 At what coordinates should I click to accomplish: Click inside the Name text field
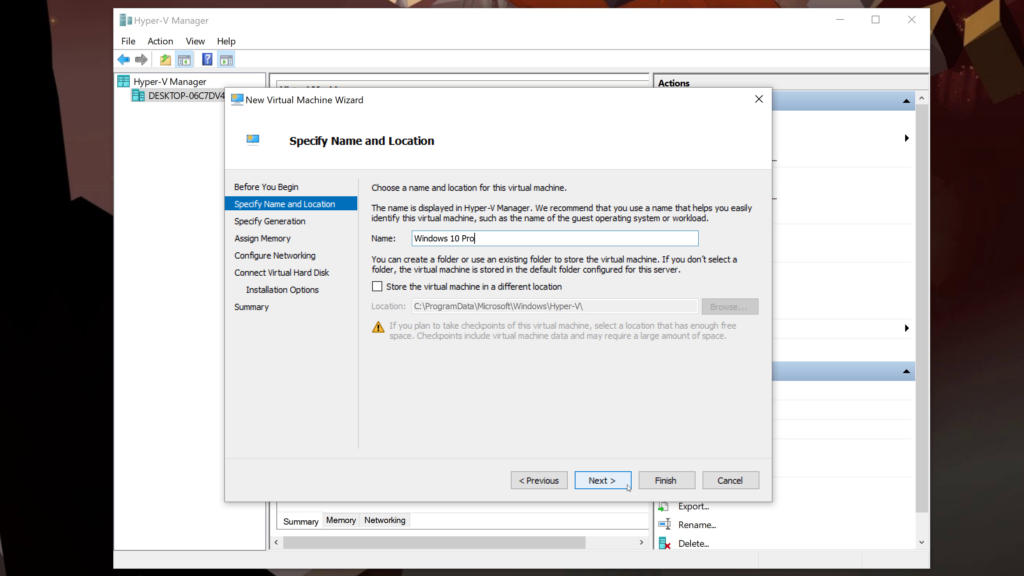(x=554, y=238)
